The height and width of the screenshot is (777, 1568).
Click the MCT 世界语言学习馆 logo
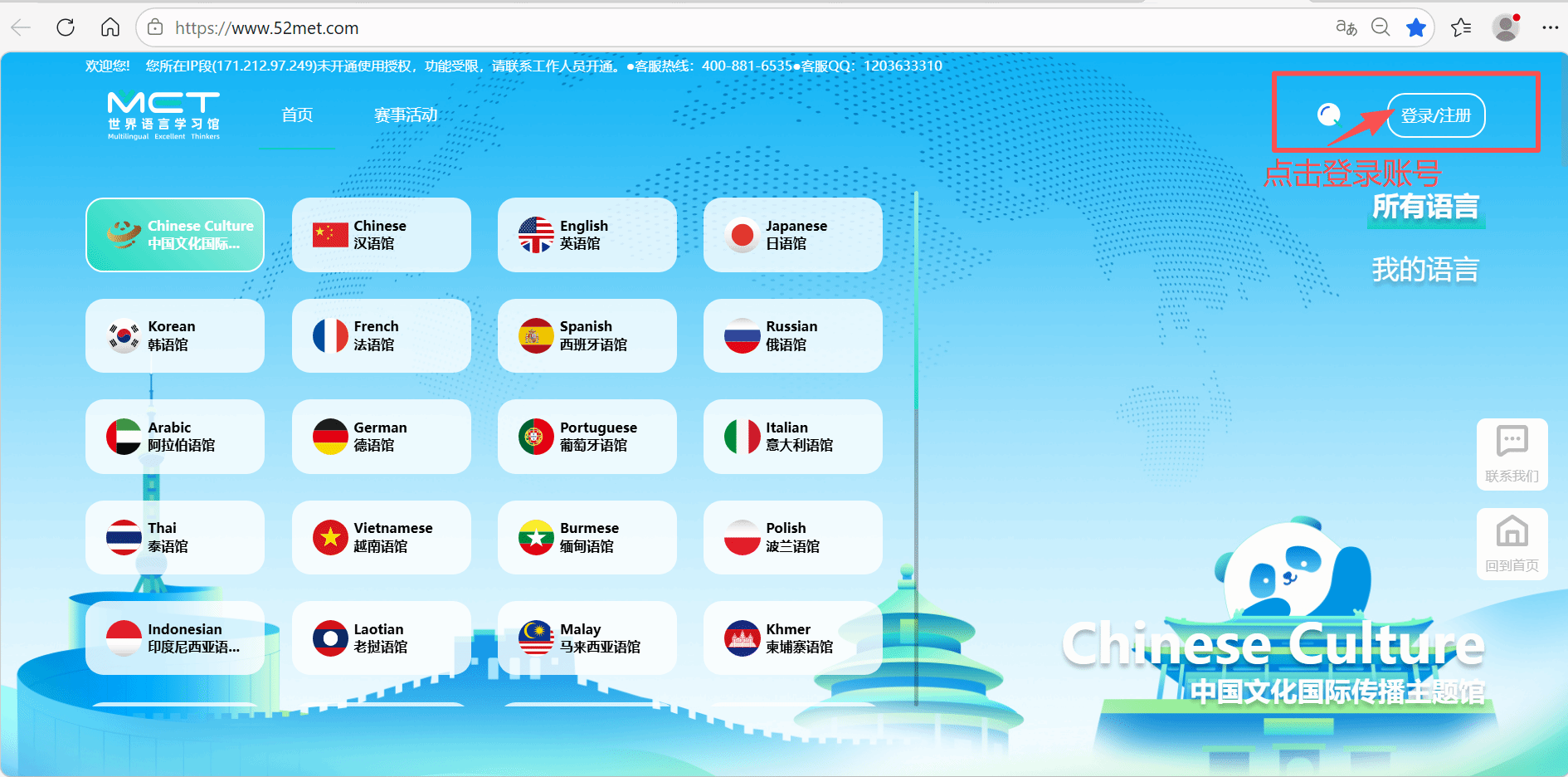(163, 115)
